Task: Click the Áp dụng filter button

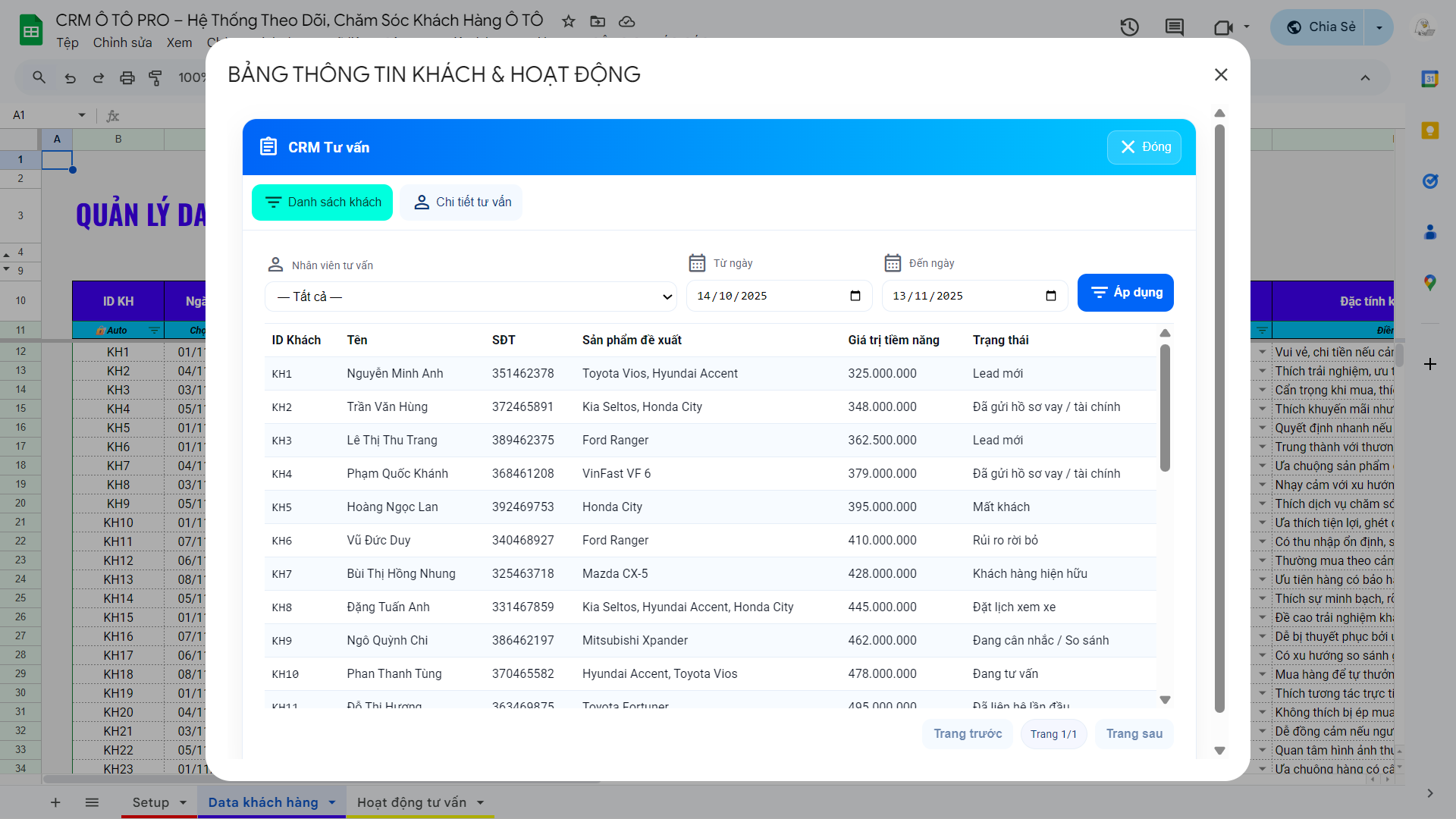Action: (x=1125, y=293)
